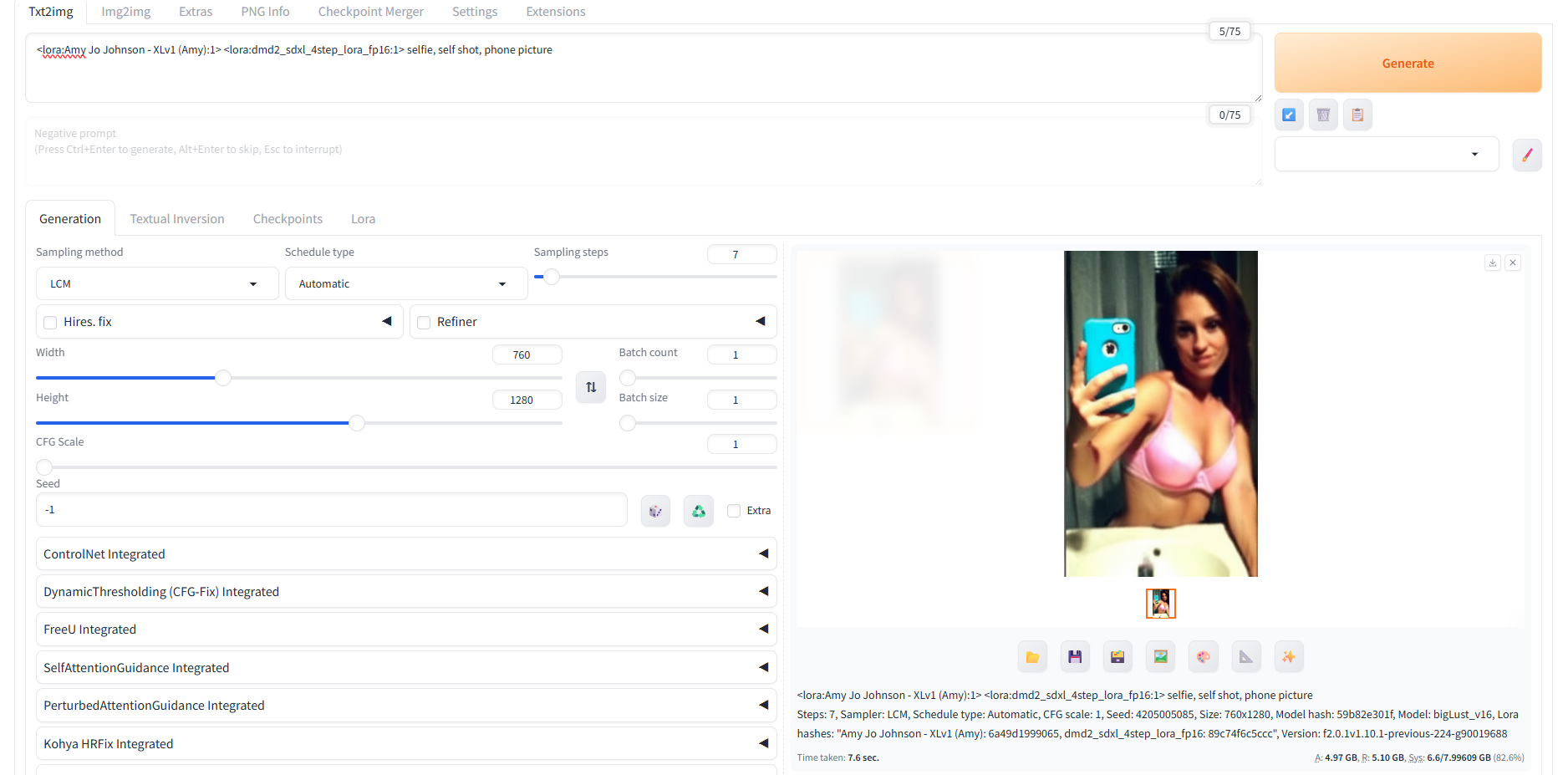Open Textual Inversion sub-tab
This screenshot has height=775, width=1568.
point(177,218)
